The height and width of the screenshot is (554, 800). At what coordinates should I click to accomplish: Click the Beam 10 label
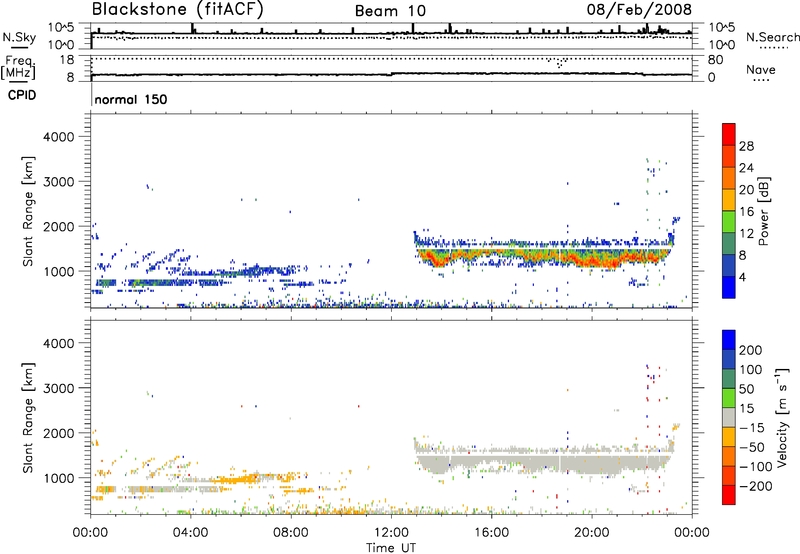390,11
